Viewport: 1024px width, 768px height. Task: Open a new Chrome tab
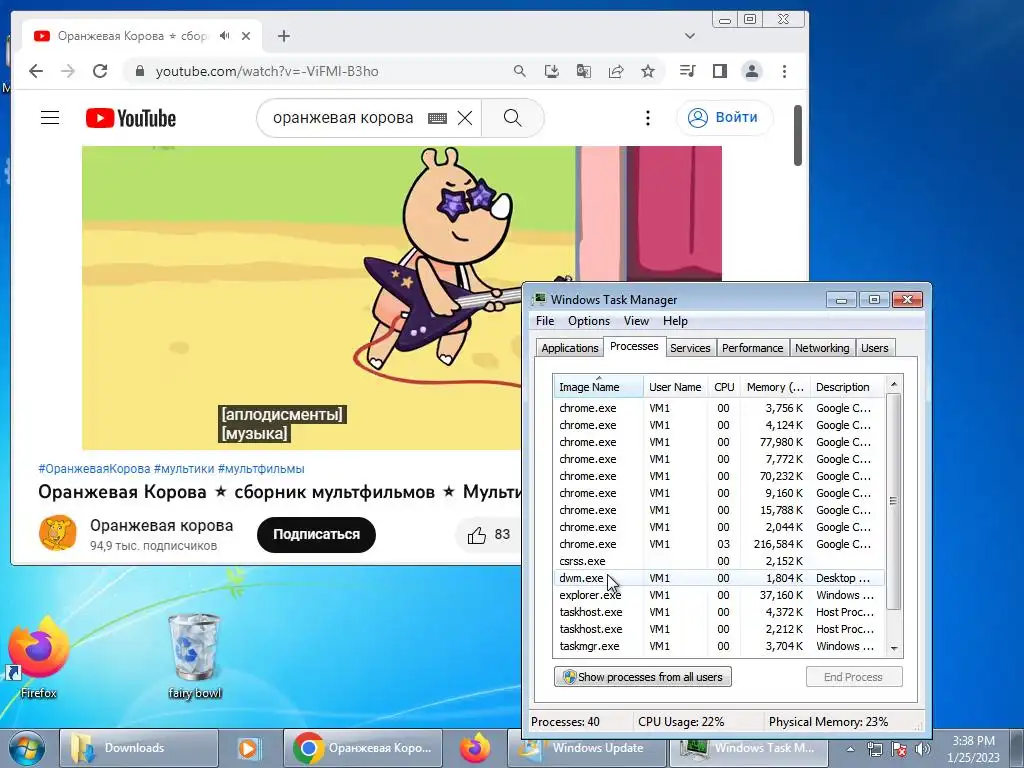283,36
